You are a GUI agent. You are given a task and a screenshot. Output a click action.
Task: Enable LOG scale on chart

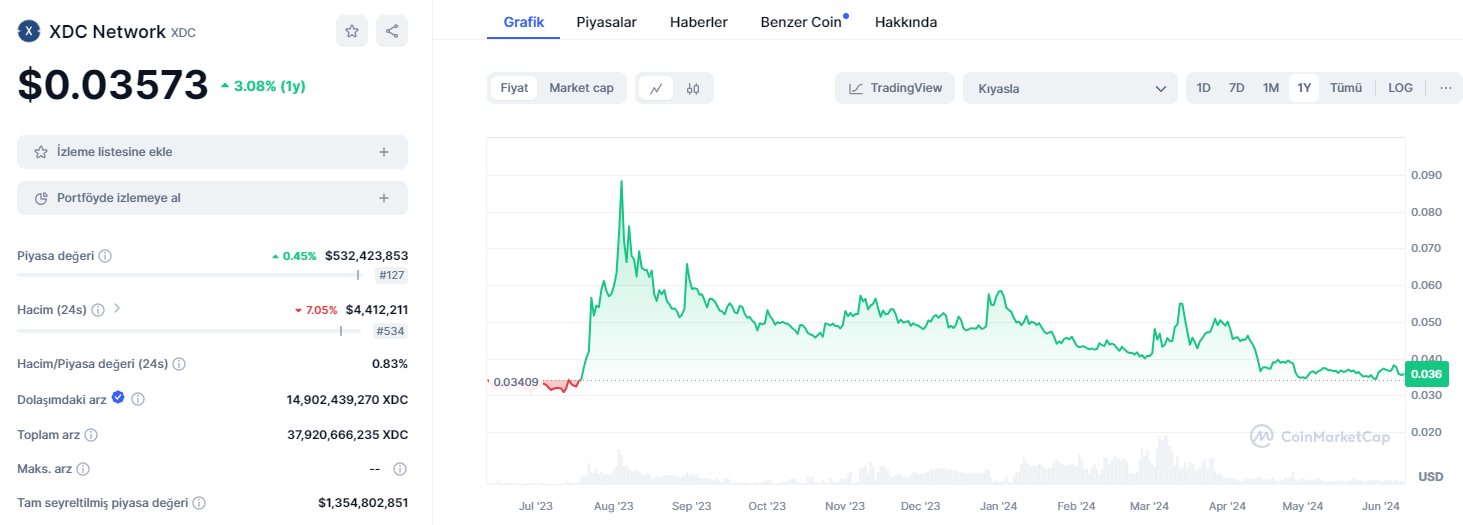[1400, 88]
